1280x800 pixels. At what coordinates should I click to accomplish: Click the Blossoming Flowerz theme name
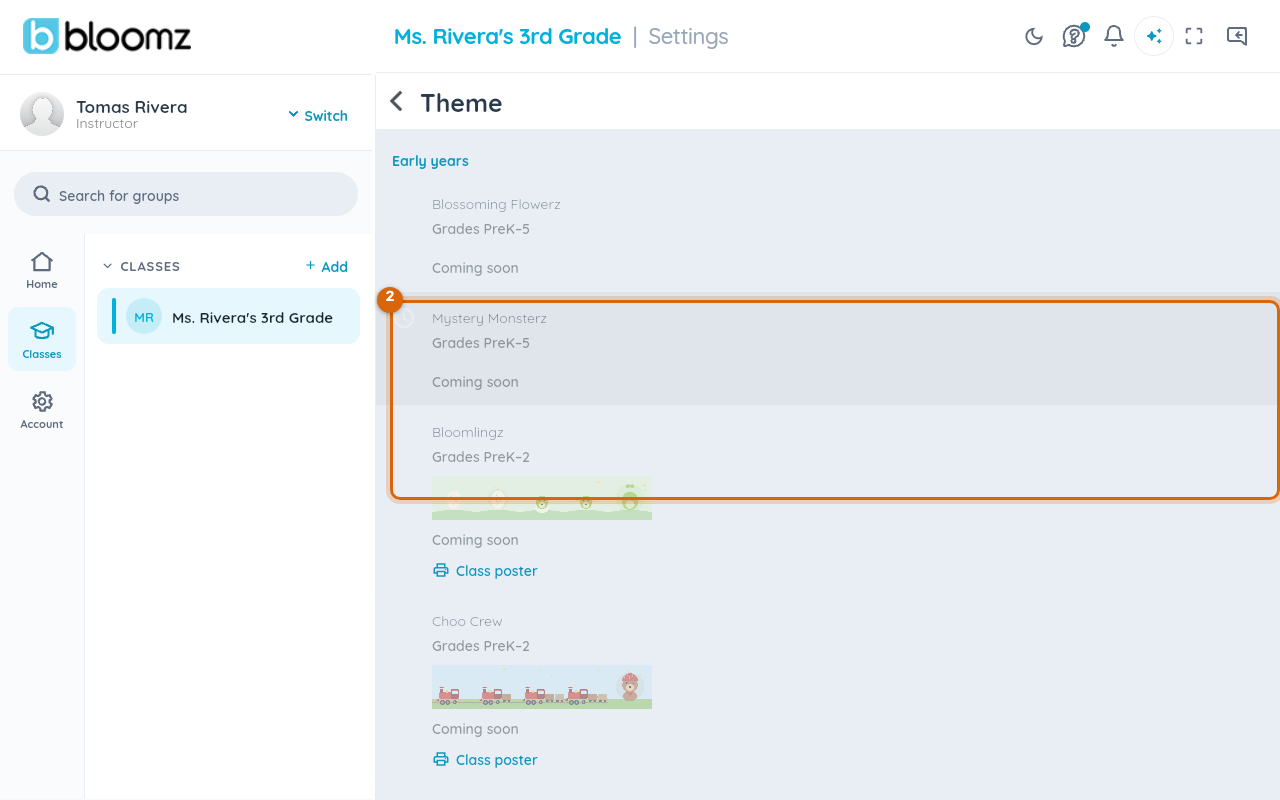tap(496, 204)
